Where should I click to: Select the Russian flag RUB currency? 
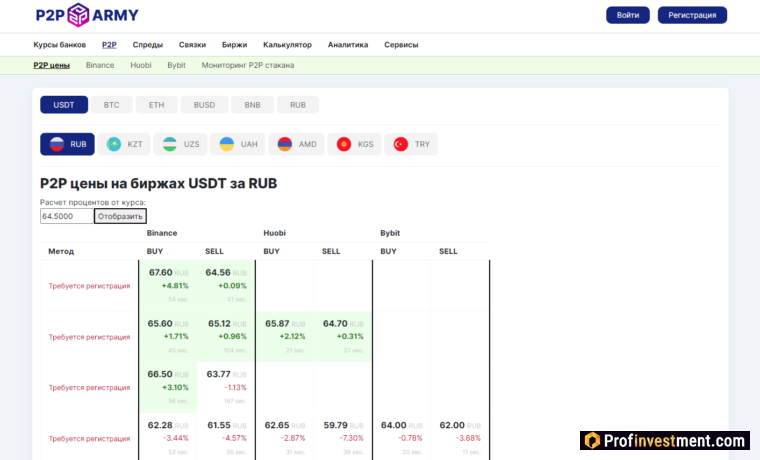coord(67,144)
